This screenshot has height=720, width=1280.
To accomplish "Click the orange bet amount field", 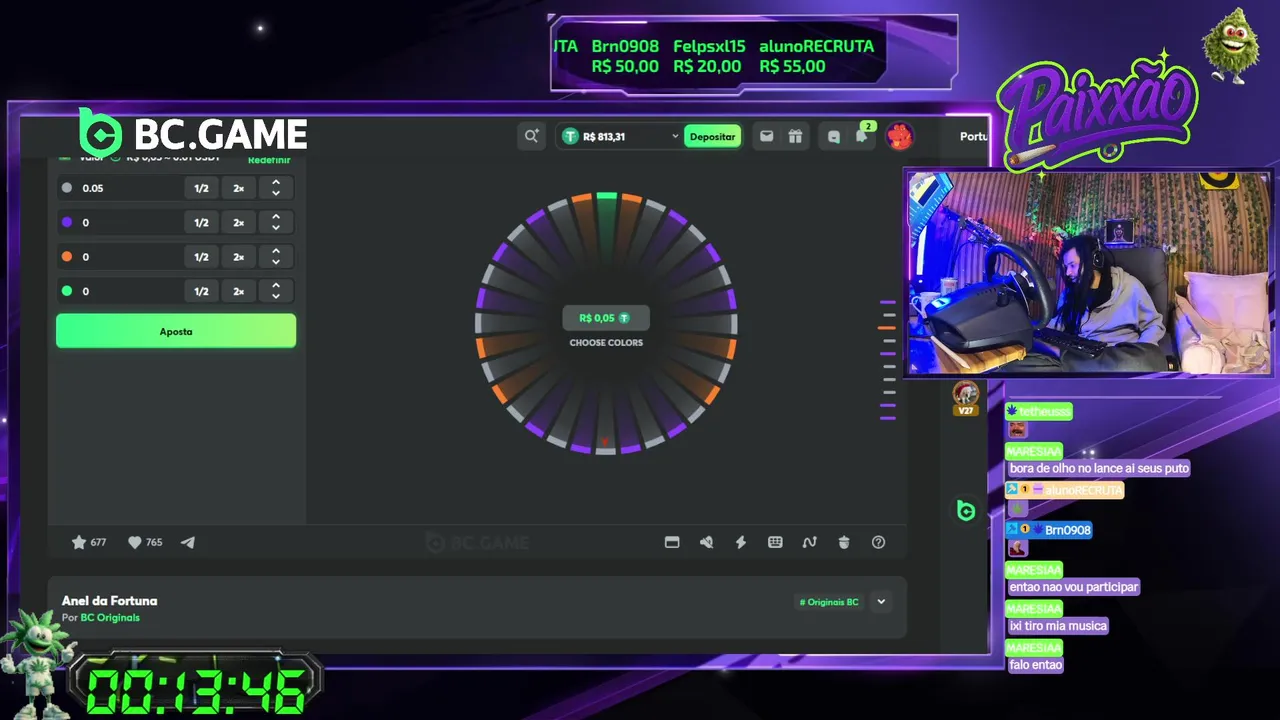I will [x=130, y=257].
